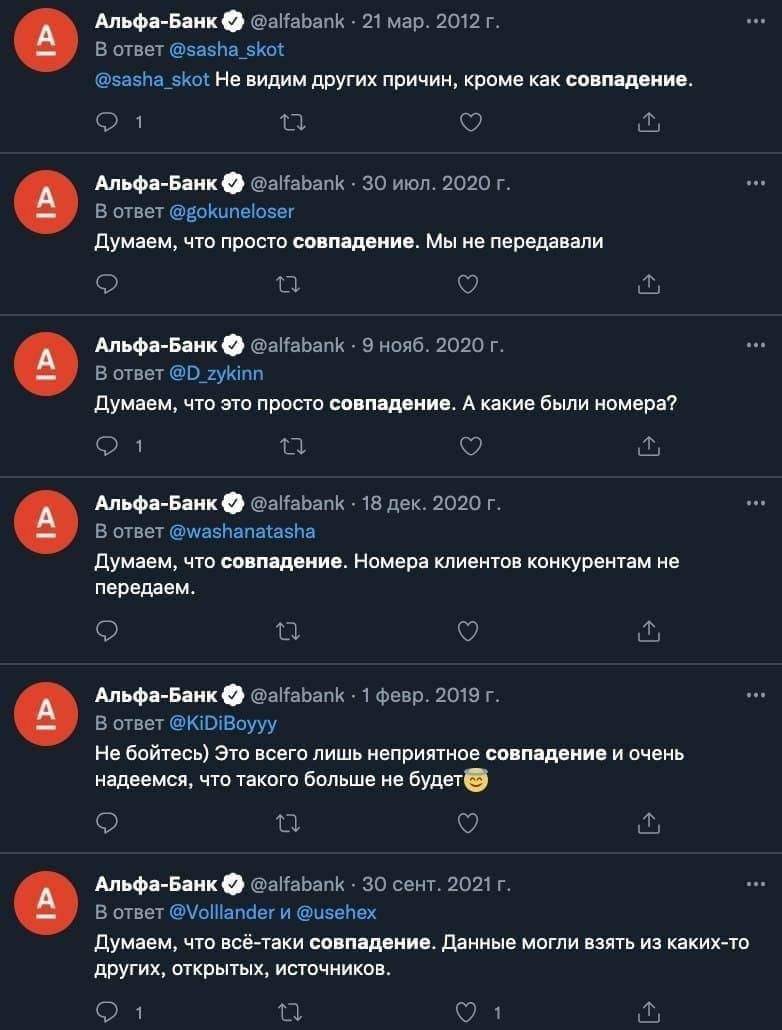782x1030 pixels.
Task: Open more options on 21 мар. 2012 tweet
Action: (756, 21)
